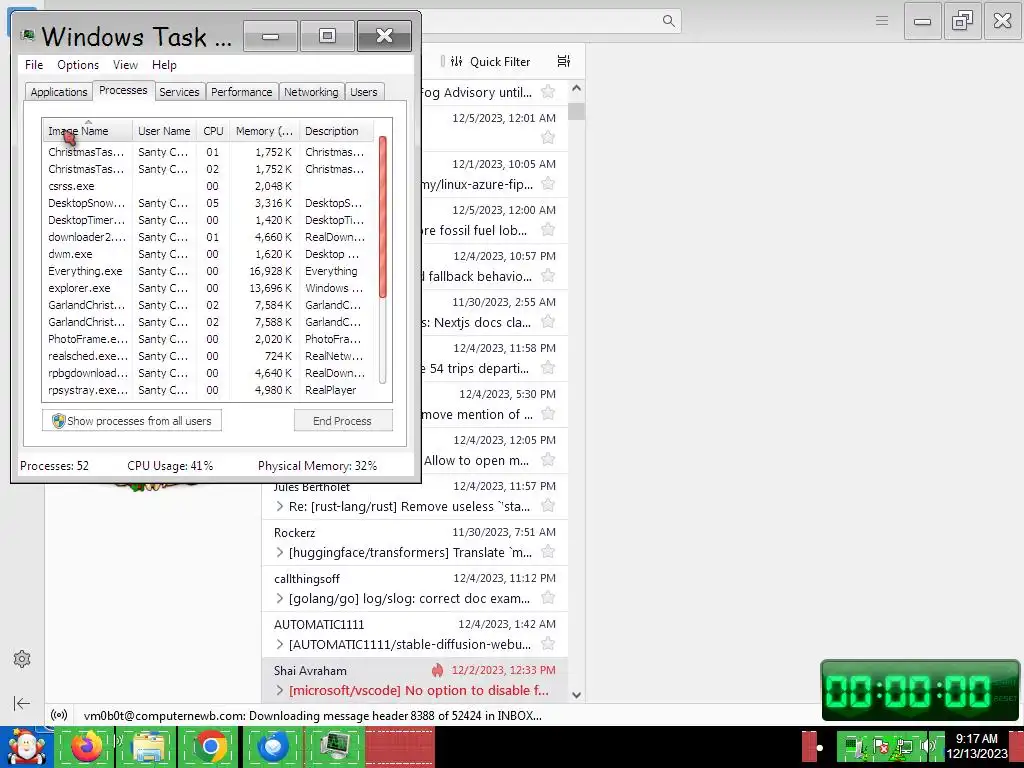The image size is (1024, 768).
Task: Star the fossil fuel lob message
Action: click(548, 230)
